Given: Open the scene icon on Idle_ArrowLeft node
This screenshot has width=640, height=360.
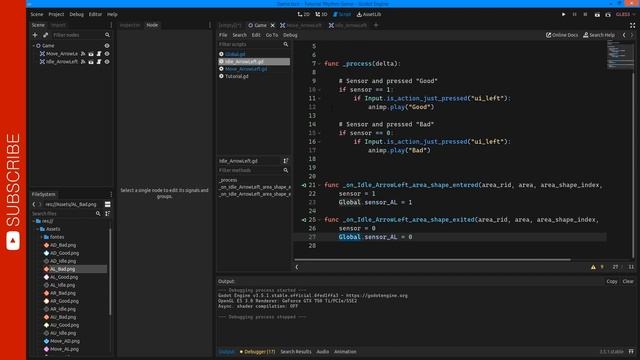Looking at the screenshot, I should coord(91,62).
